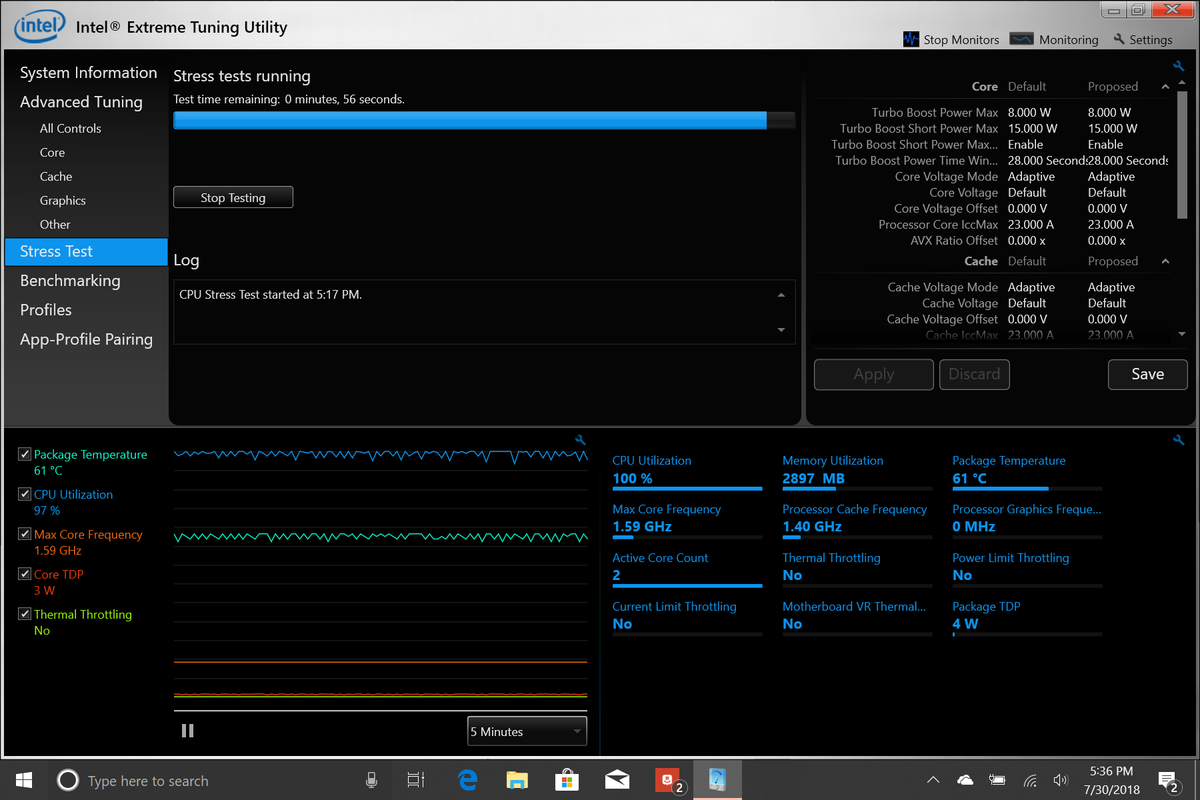Open Microsoft Edge from the taskbar
Screen dimensions: 1200x800
468,780
